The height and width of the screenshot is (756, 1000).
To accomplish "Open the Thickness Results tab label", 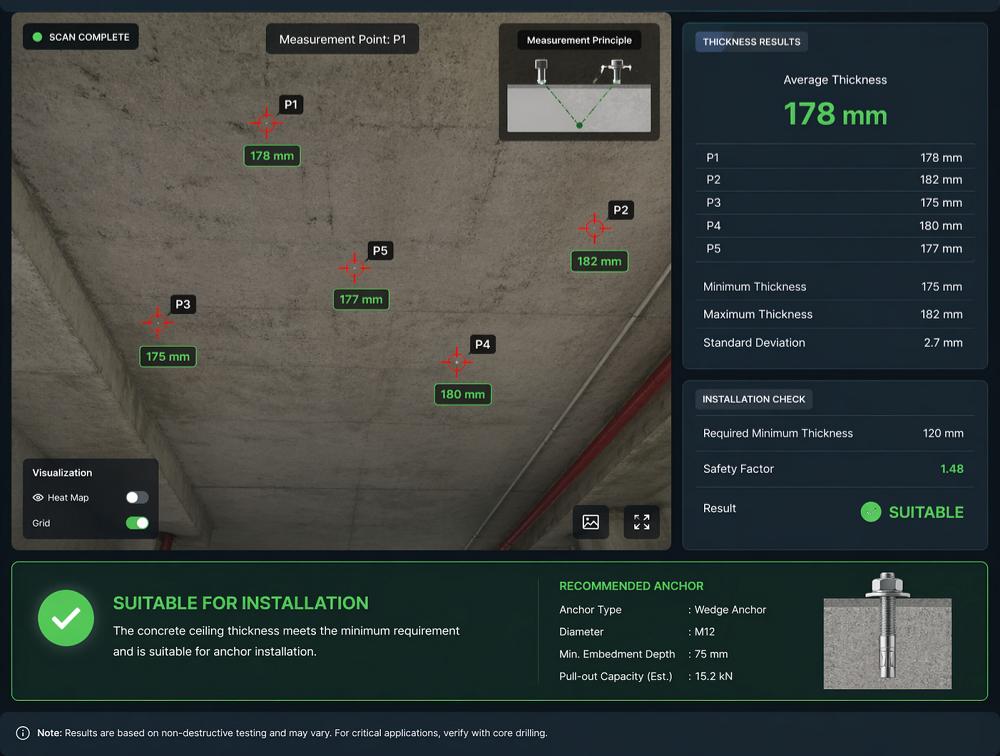I will (x=751, y=42).
